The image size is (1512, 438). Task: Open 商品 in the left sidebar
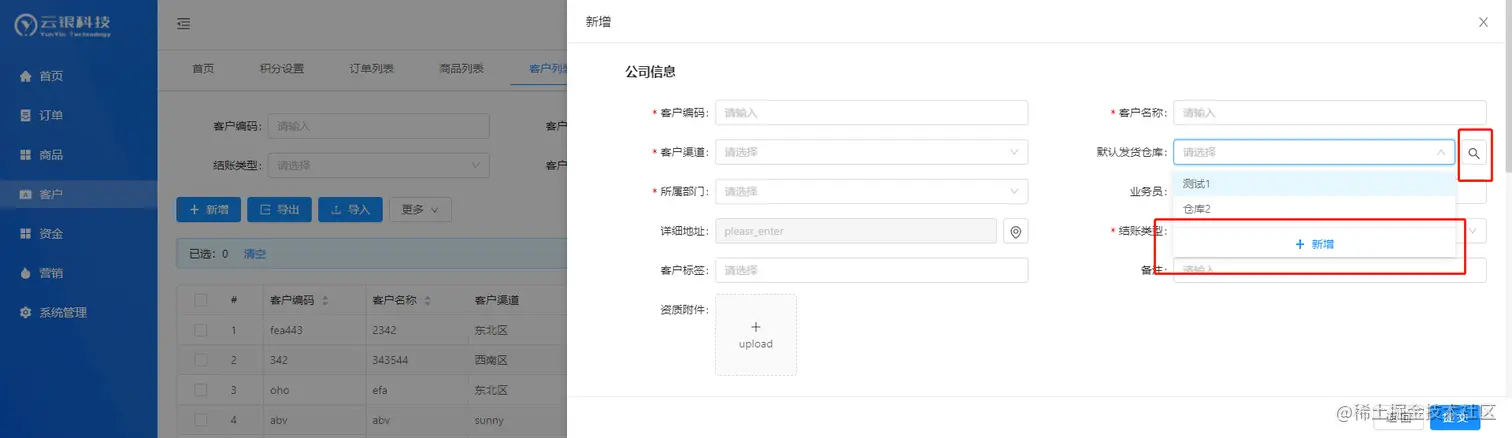pyautogui.click(x=79, y=155)
